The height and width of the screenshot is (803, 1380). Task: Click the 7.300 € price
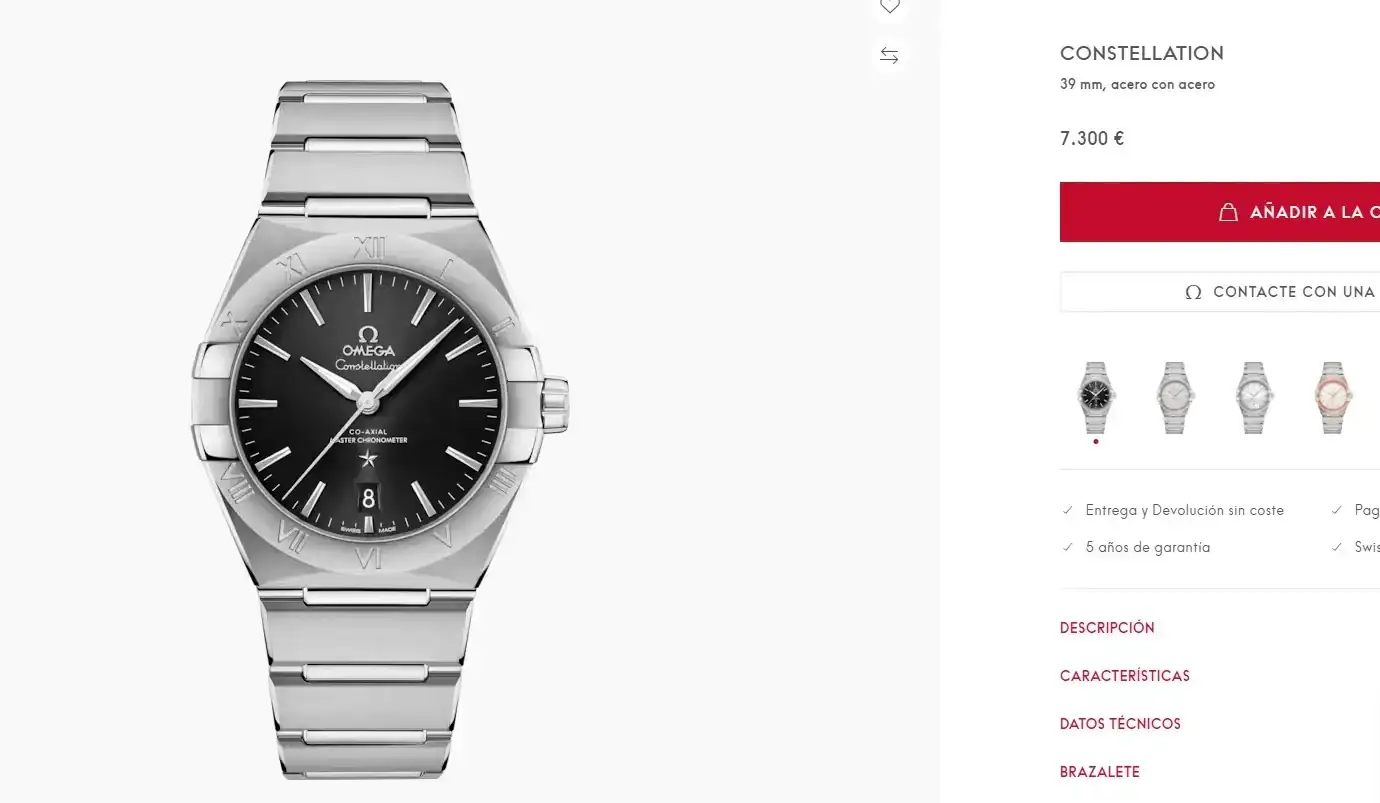pos(1092,139)
